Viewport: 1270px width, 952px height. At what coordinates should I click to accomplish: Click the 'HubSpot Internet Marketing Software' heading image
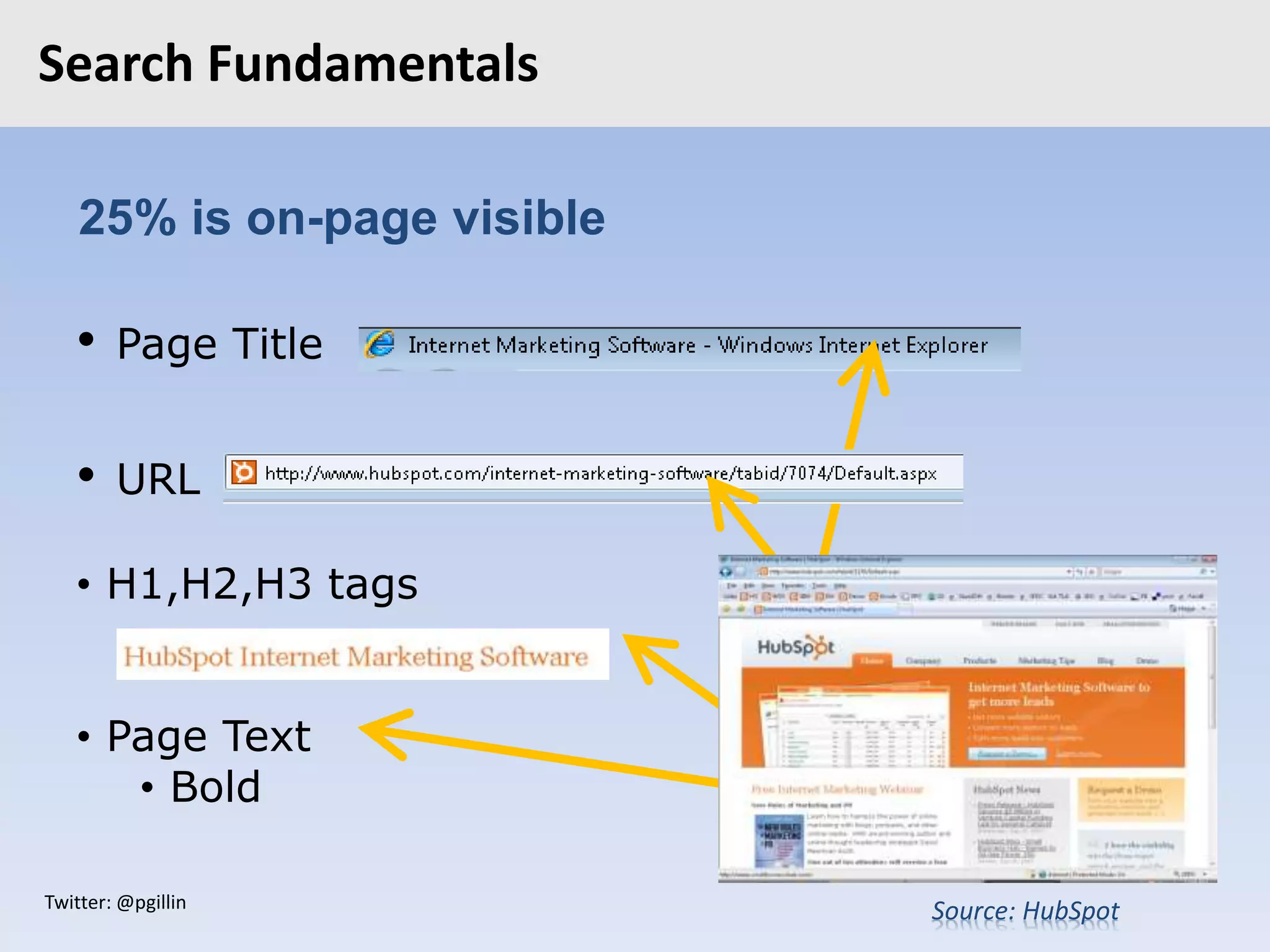click(x=363, y=654)
